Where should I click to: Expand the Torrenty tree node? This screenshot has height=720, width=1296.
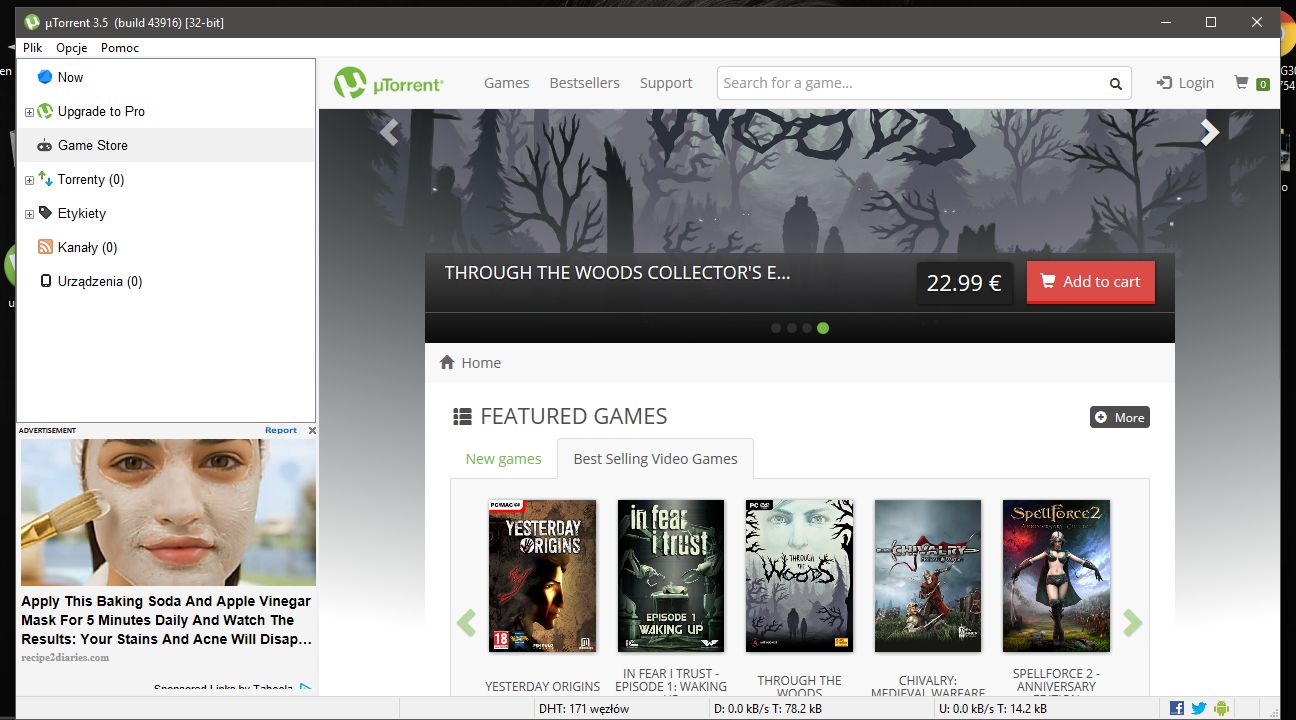point(29,180)
